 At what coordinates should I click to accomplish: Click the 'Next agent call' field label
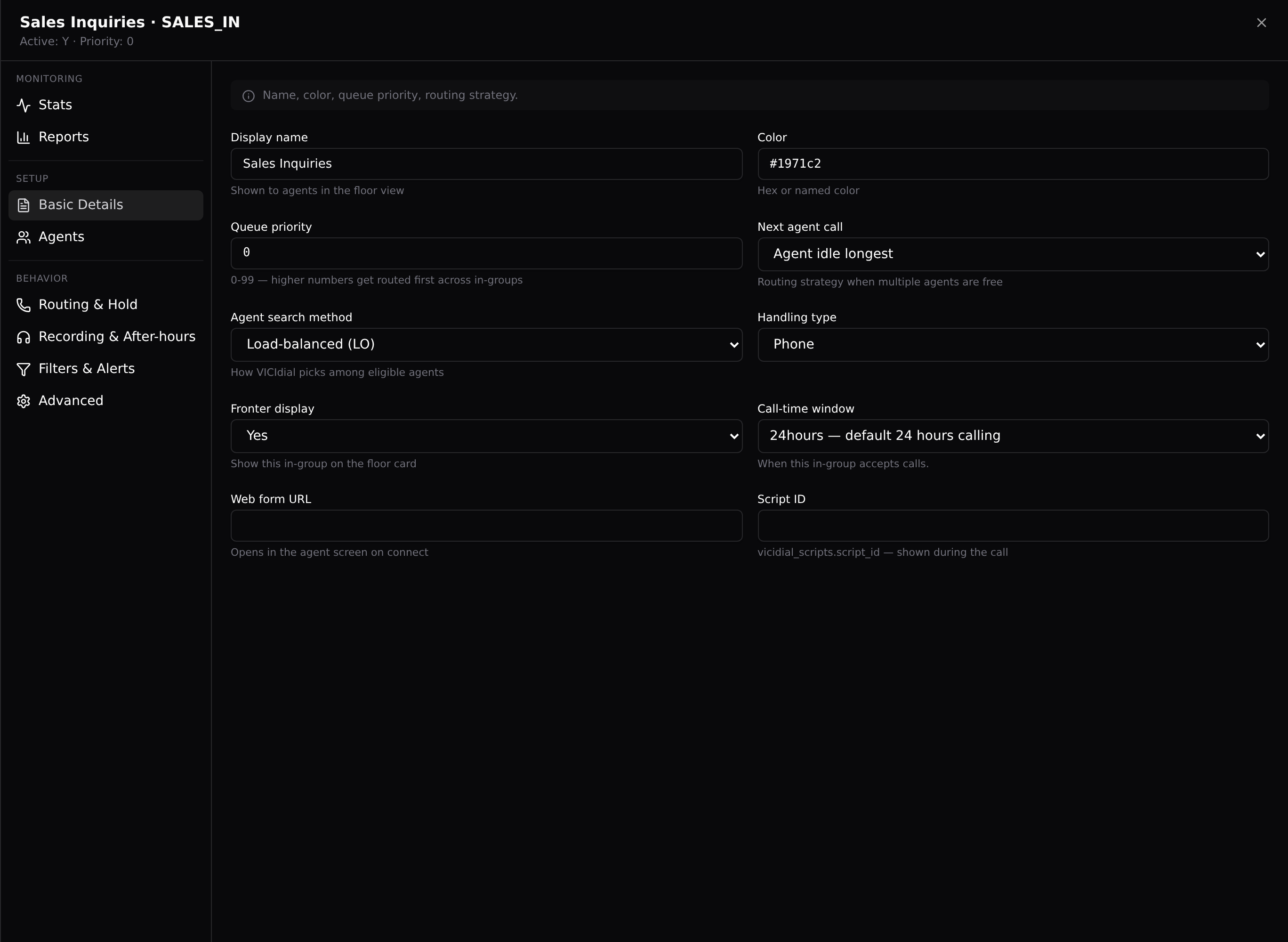coord(799,227)
